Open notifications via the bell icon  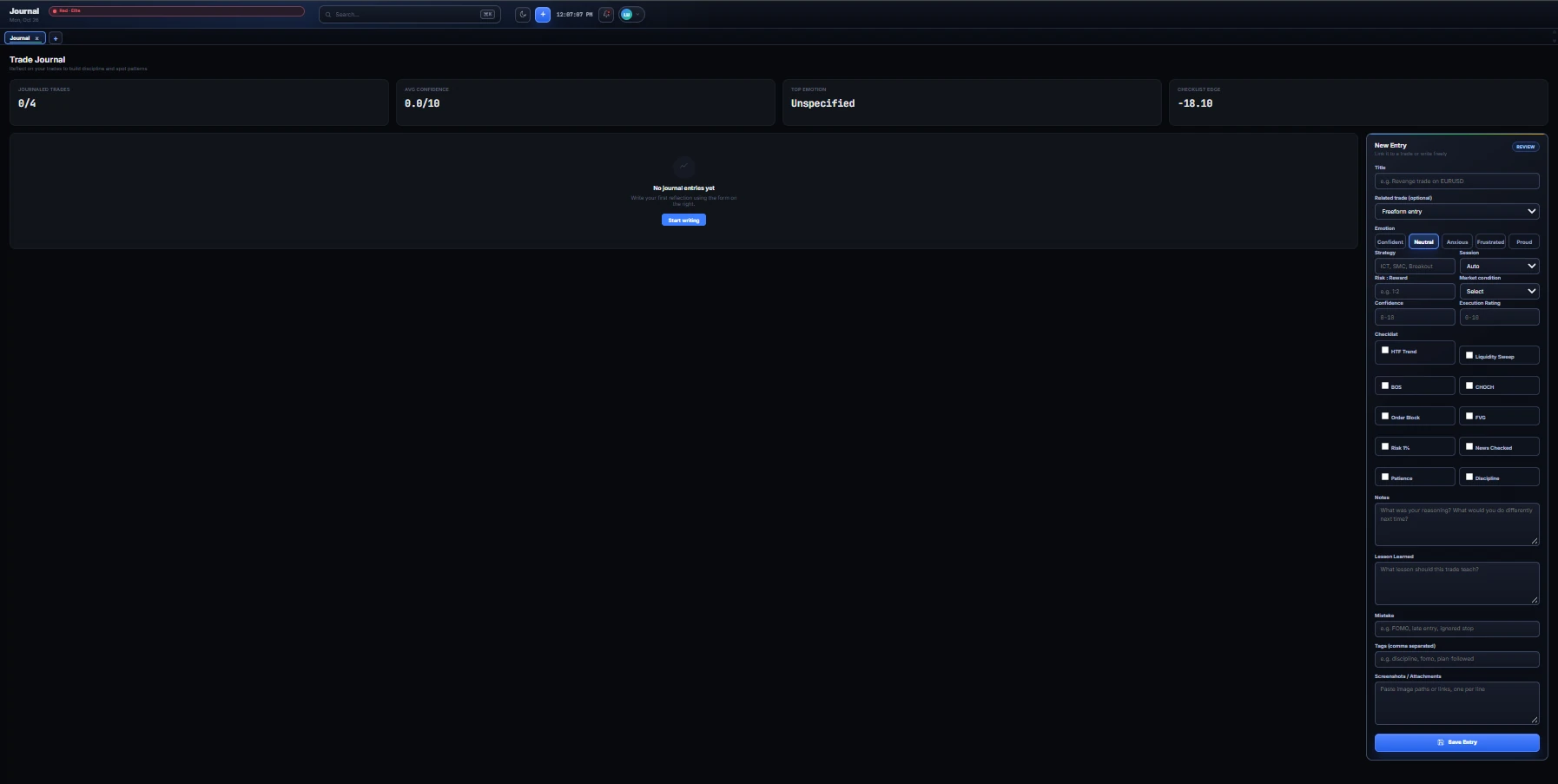[606, 15]
